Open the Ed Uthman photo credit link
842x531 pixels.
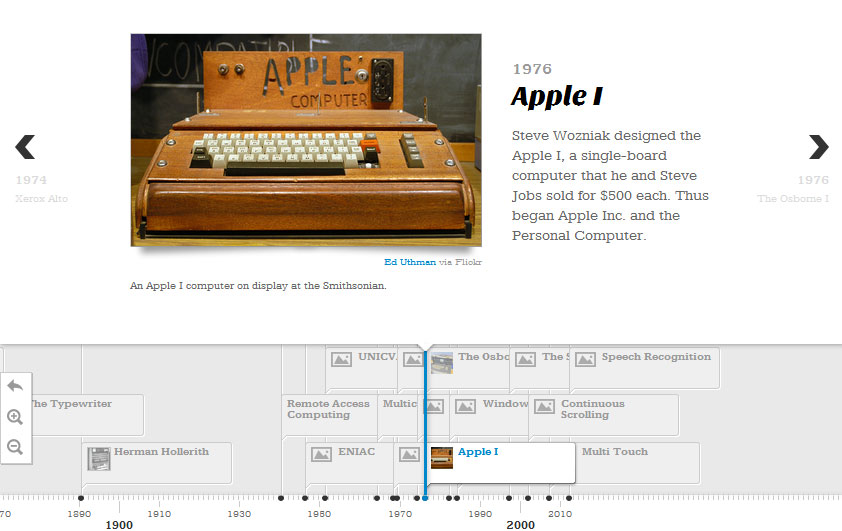[x=410, y=262]
